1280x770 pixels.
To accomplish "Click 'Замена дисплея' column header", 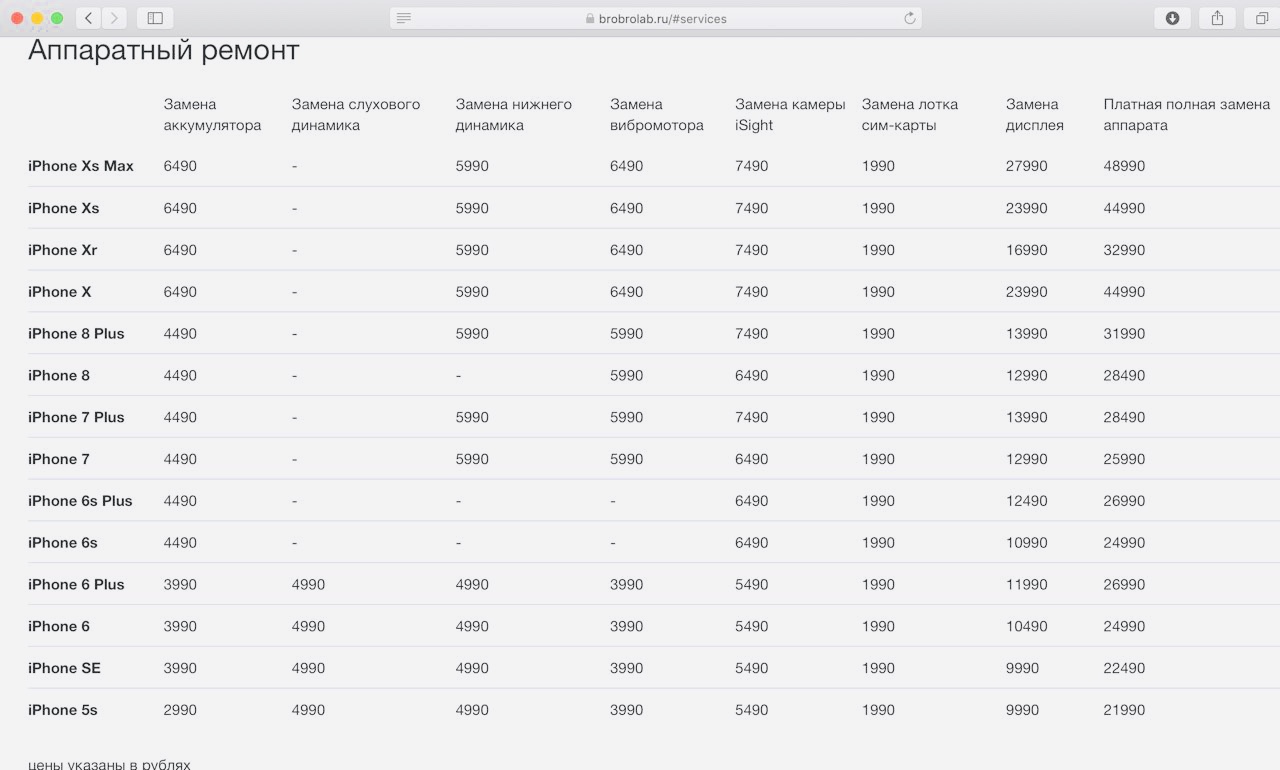I will pyautogui.click(x=1035, y=115).
